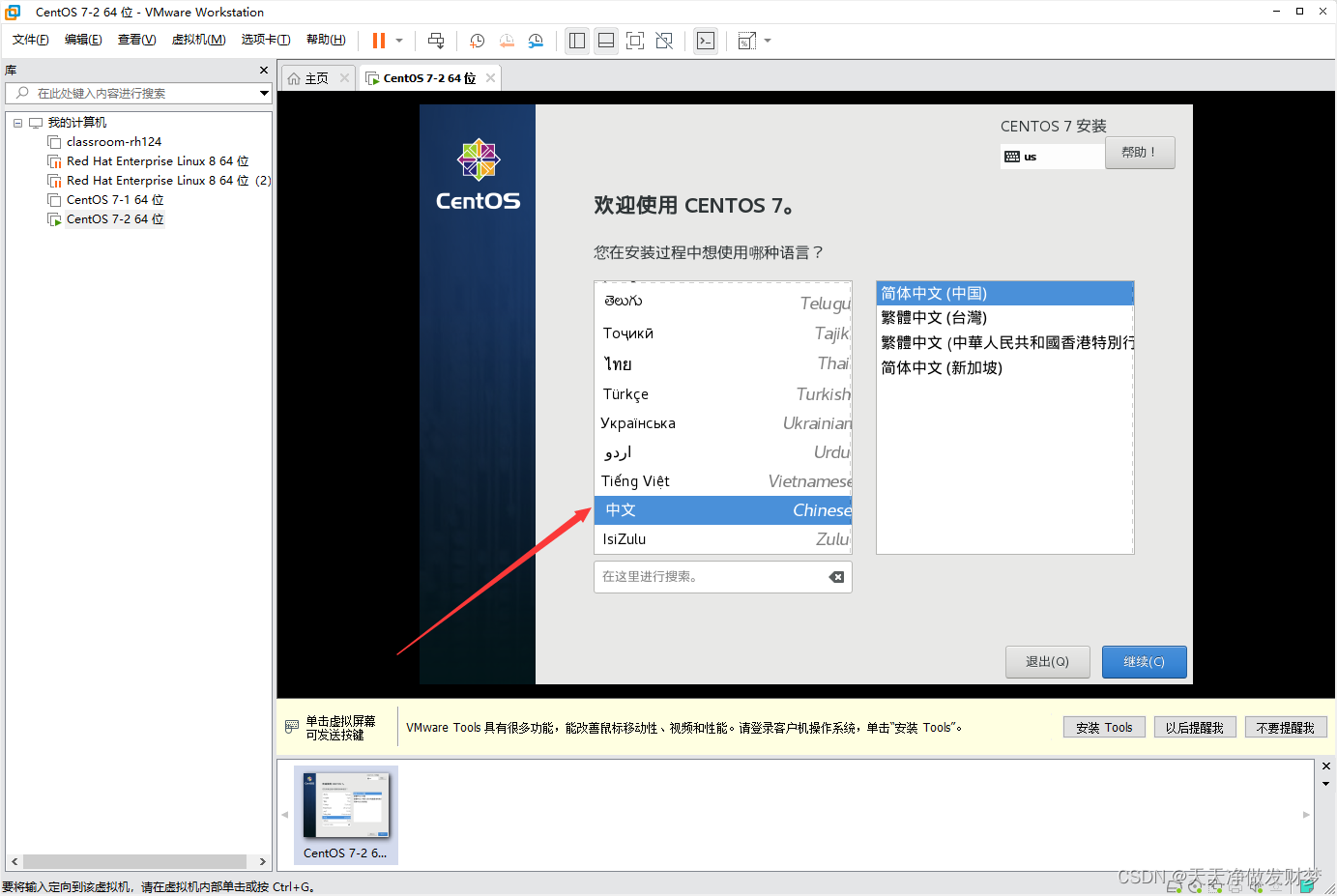The width and height of the screenshot is (1337, 896).
Task: Collapse the 我的计算机 tree node
Action: coord(17,123)
